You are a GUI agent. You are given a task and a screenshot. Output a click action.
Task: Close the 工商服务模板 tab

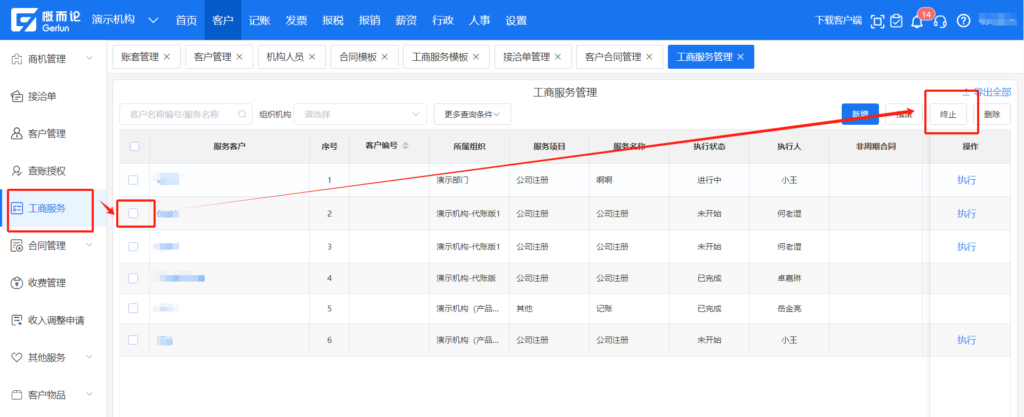[x=476, y=57]
